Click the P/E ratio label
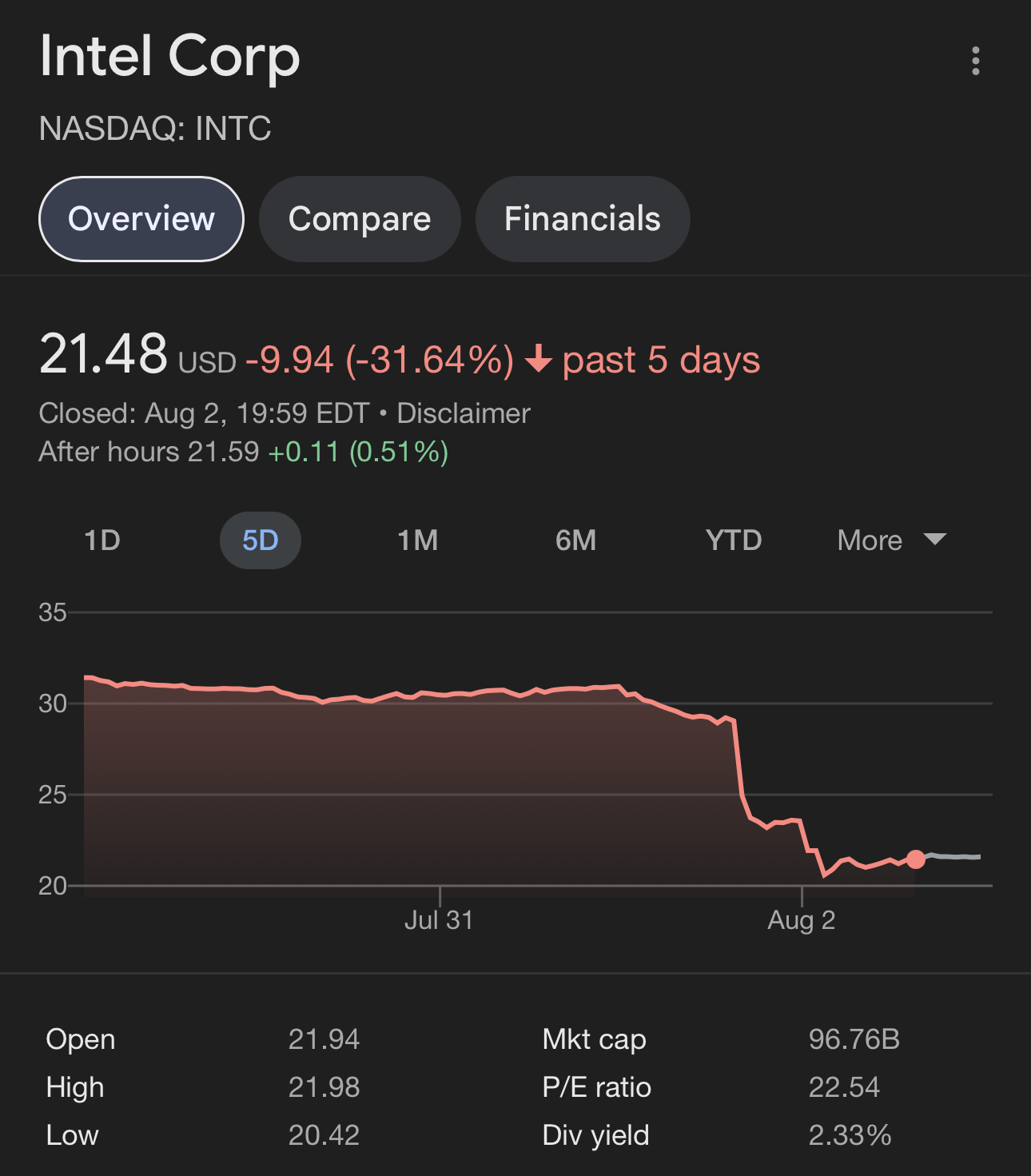Viewport: 1031px width, 1176px height. click(596, 1087)
